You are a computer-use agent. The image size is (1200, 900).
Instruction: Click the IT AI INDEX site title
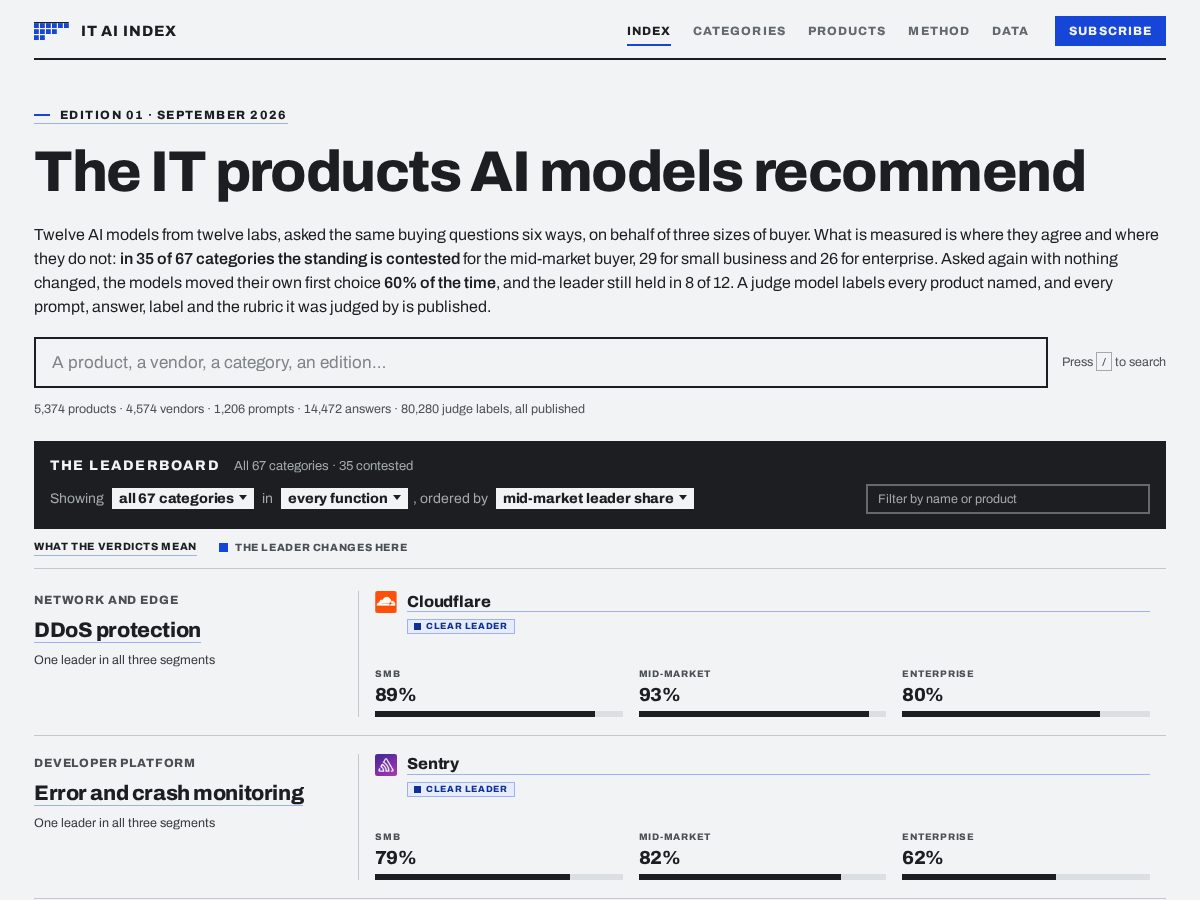coord(129,31)
